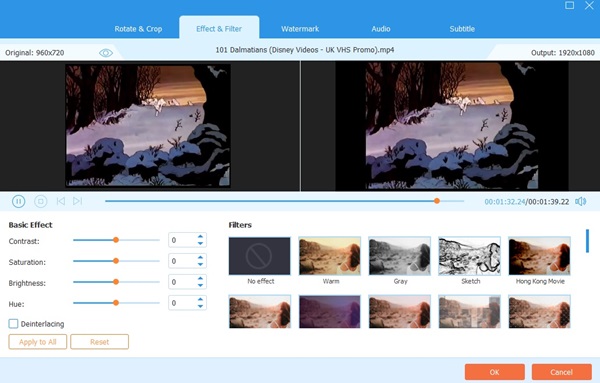Select the filter thumbnail below No effect
This screenshot has height=383, width=600.
pos(259,311)
